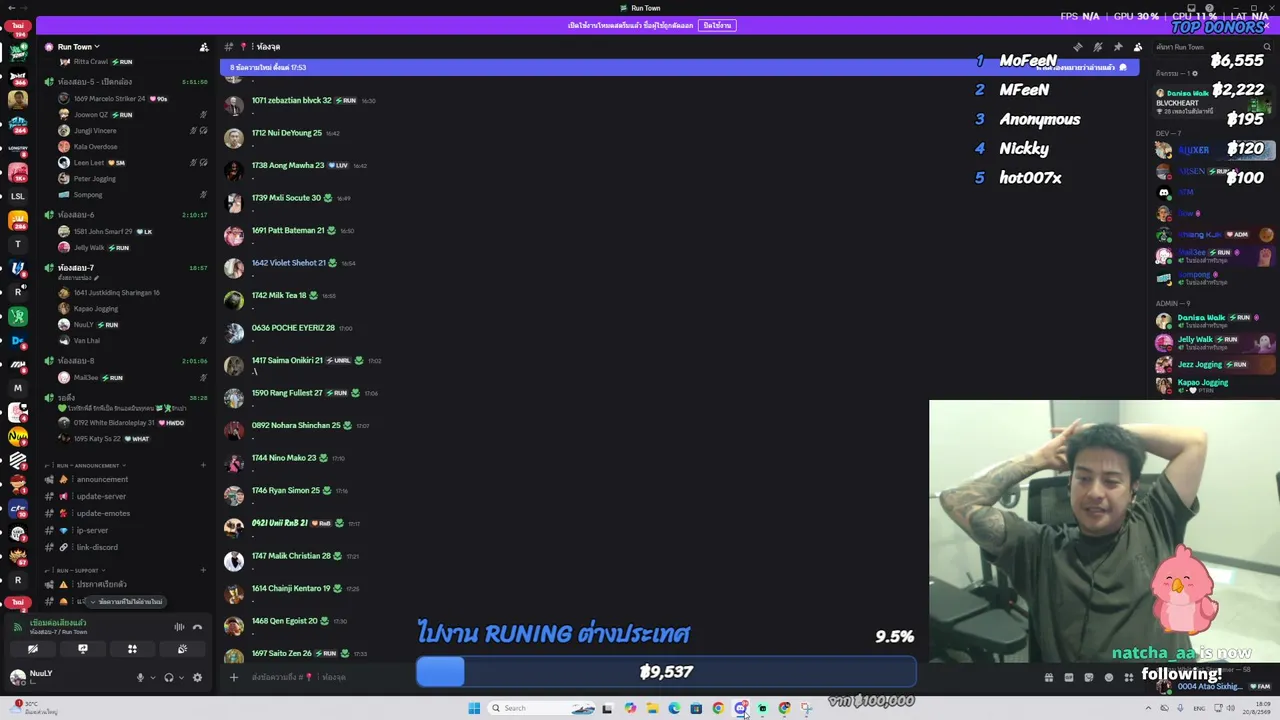The height and width of the screenshot is (720, 1280).
Task: Mute the microphone in user panel
Action: (140, 678)
